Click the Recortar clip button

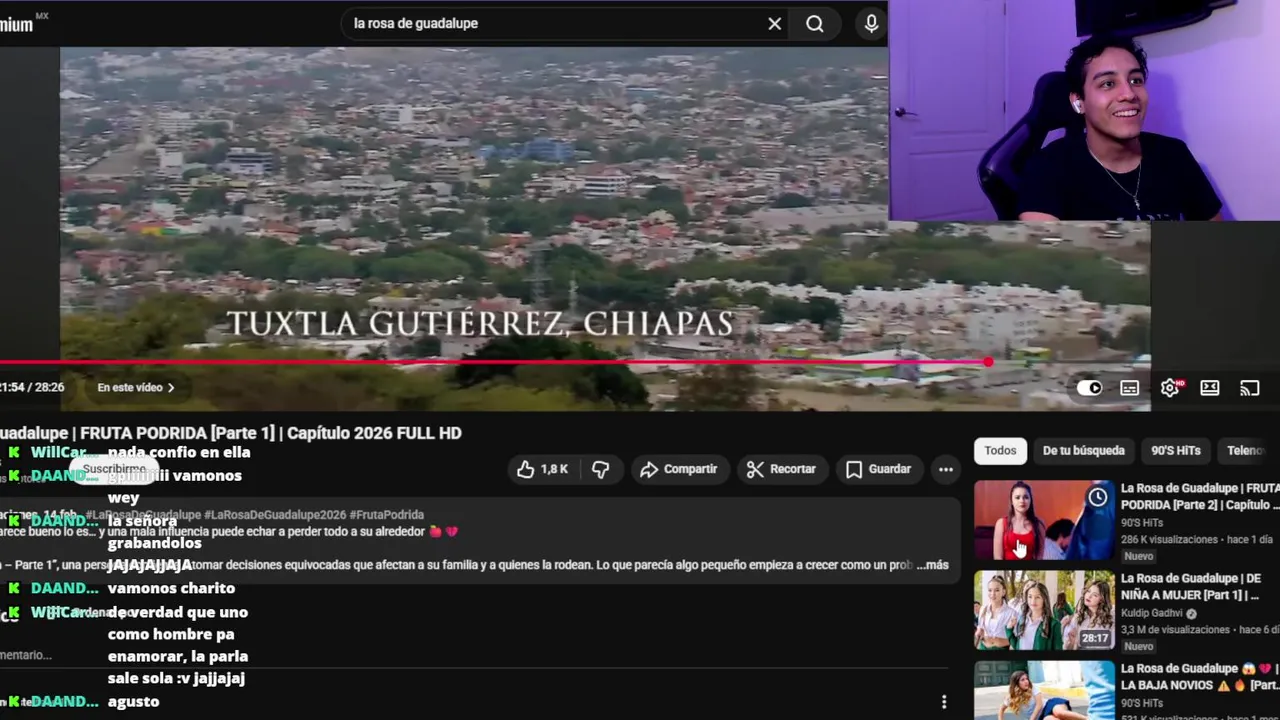click(781, 469)
